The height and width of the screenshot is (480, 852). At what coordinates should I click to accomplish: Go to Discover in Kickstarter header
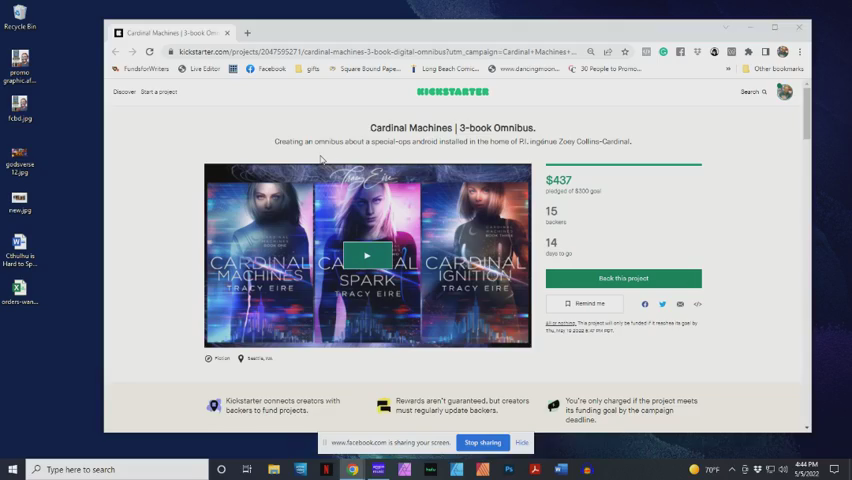(124, 92)
